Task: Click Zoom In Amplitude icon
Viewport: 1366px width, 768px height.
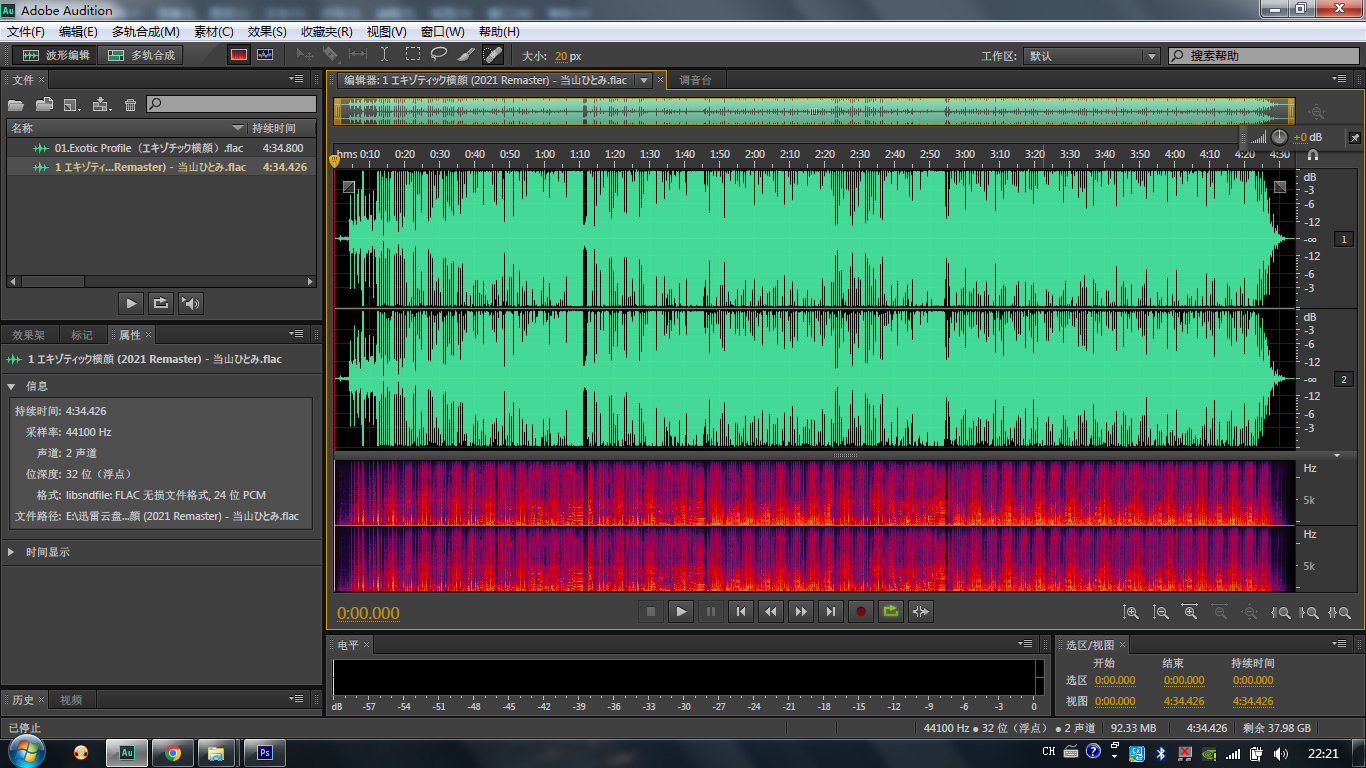Action: pos(1131,612)
